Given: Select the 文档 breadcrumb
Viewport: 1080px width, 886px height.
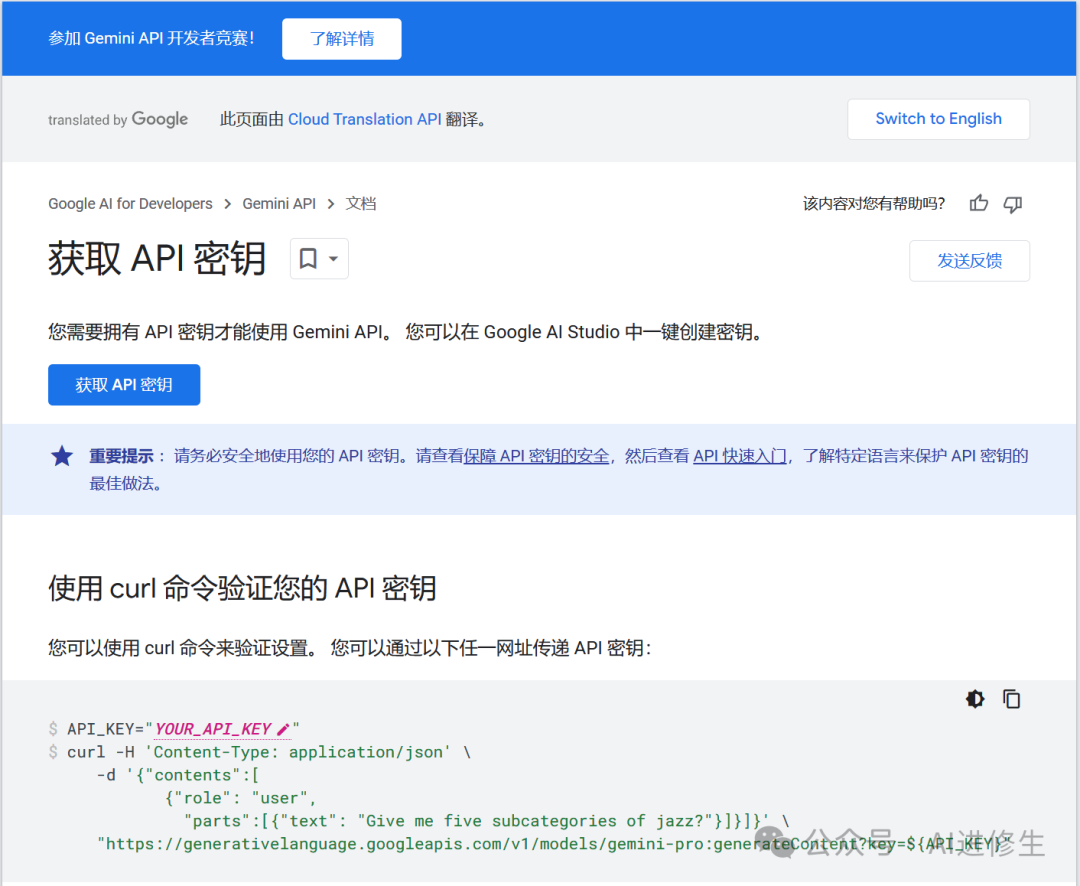Looking at the screenshot, I should [361, 204].
